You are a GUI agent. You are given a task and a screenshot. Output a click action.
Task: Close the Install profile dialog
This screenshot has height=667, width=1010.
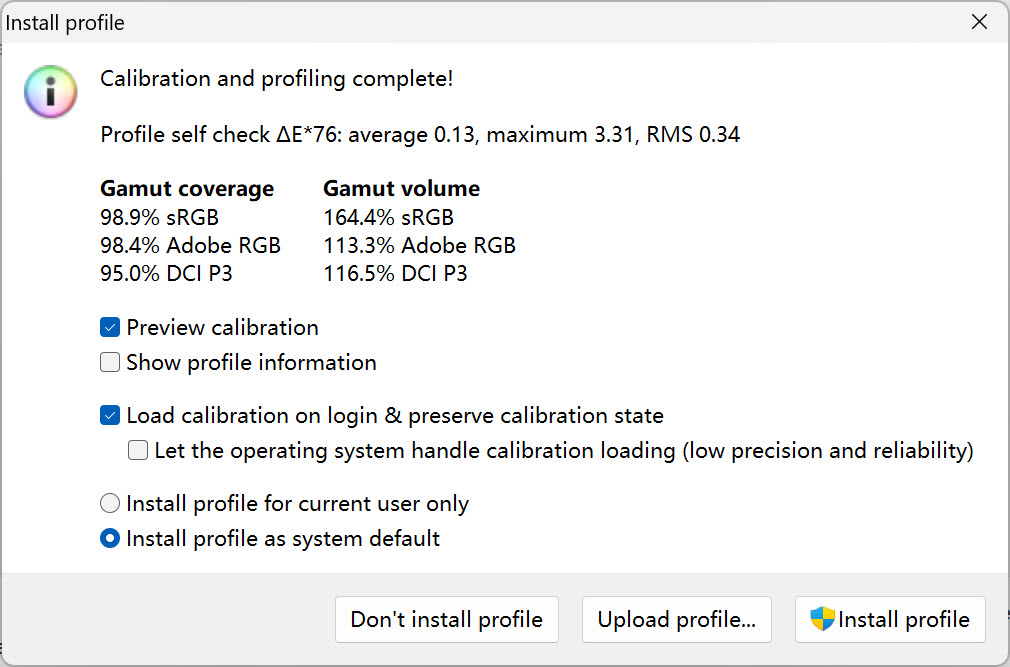pyautogui.click(x=979, y=22)
